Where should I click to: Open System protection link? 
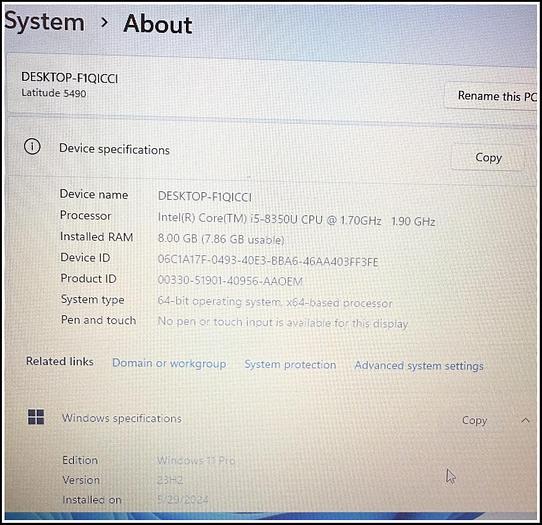pyautogui.click(x=290, y=365)
